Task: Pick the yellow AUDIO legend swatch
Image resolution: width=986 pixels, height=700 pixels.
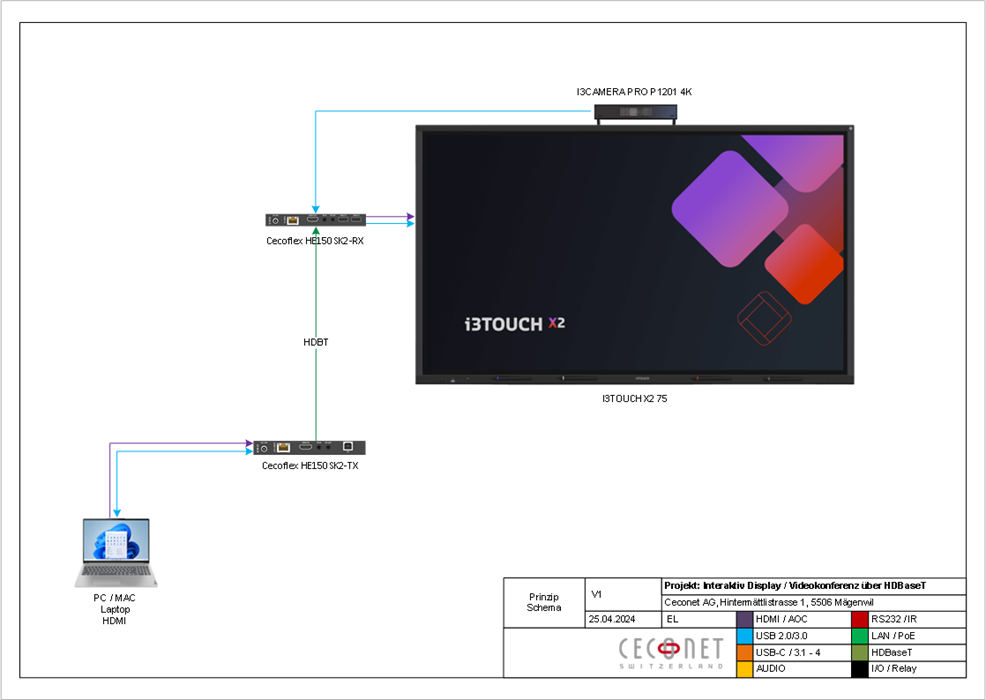Action: point(745,669)
